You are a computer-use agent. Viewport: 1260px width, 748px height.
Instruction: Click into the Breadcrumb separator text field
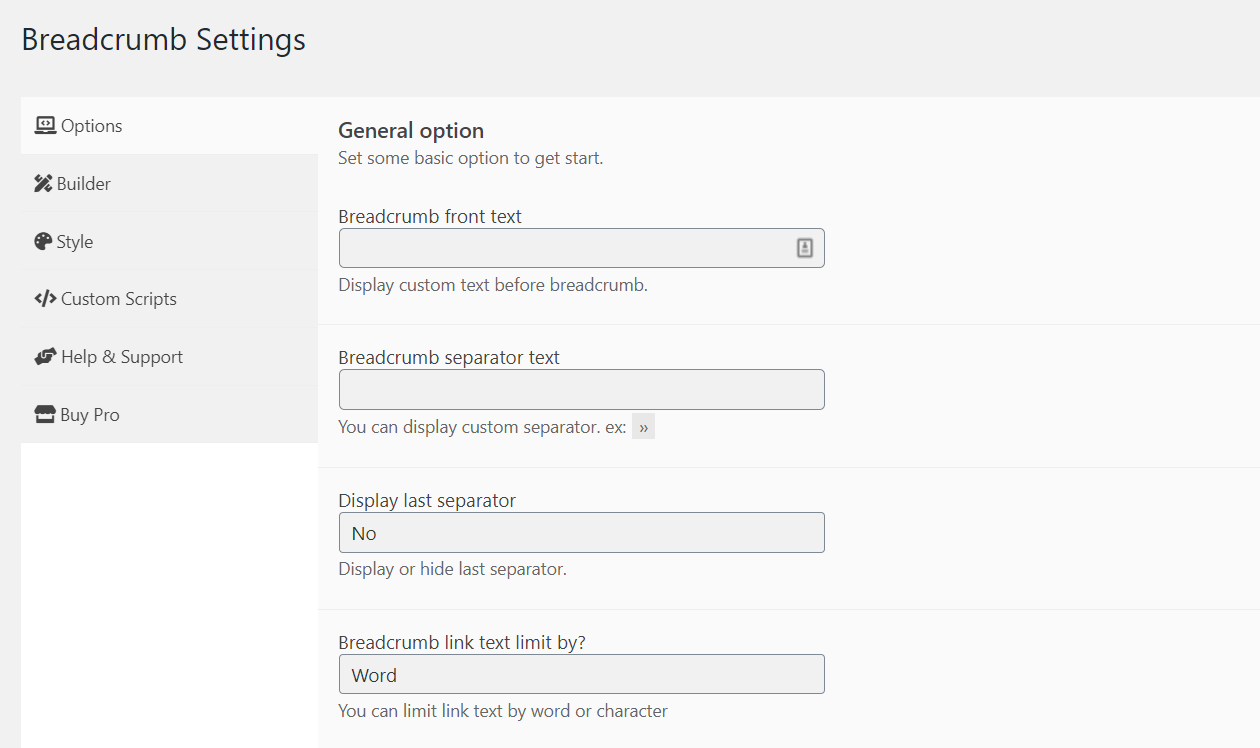[581, 390]
